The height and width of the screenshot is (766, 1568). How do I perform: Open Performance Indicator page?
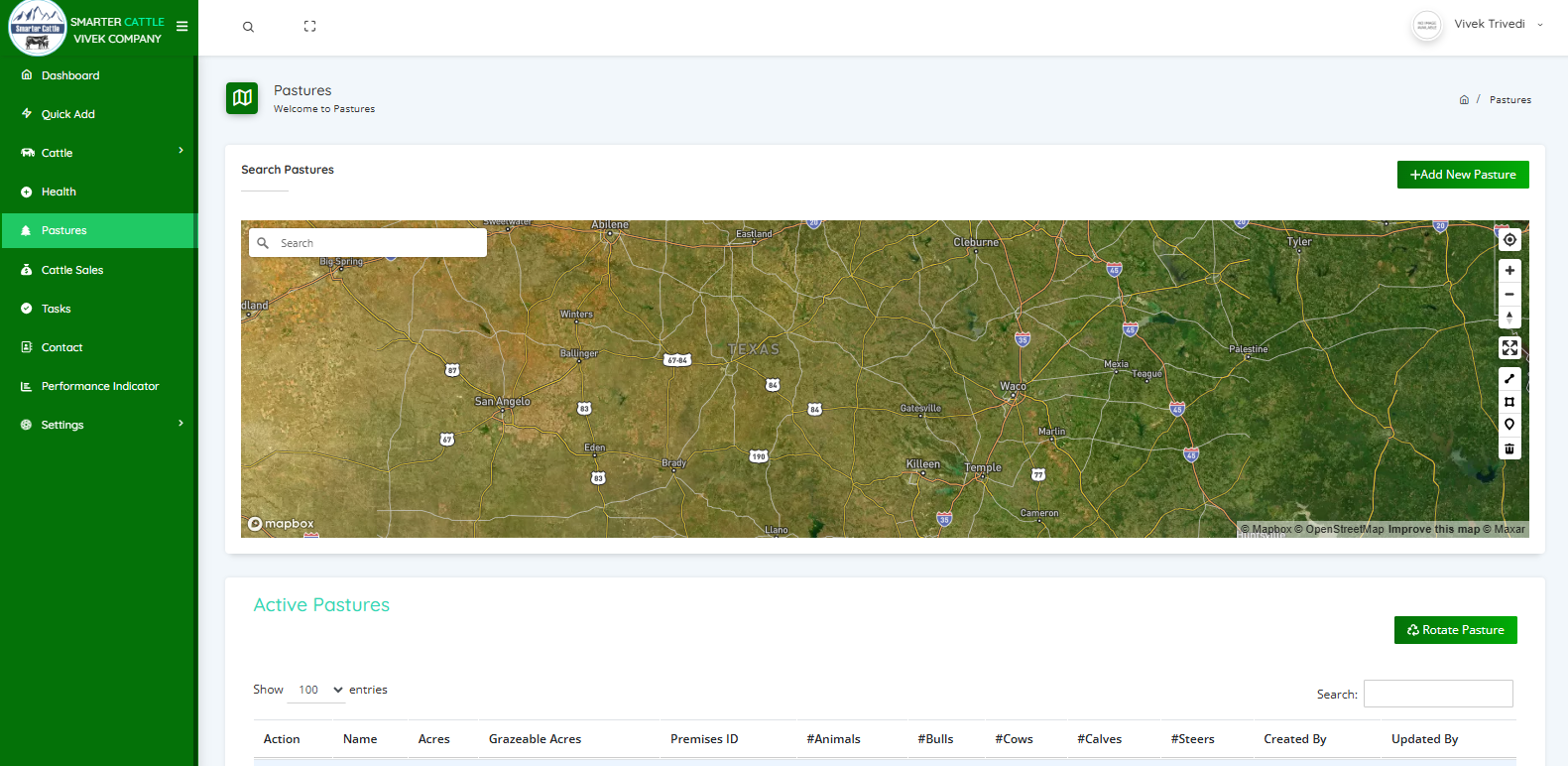tap(99, 386)
